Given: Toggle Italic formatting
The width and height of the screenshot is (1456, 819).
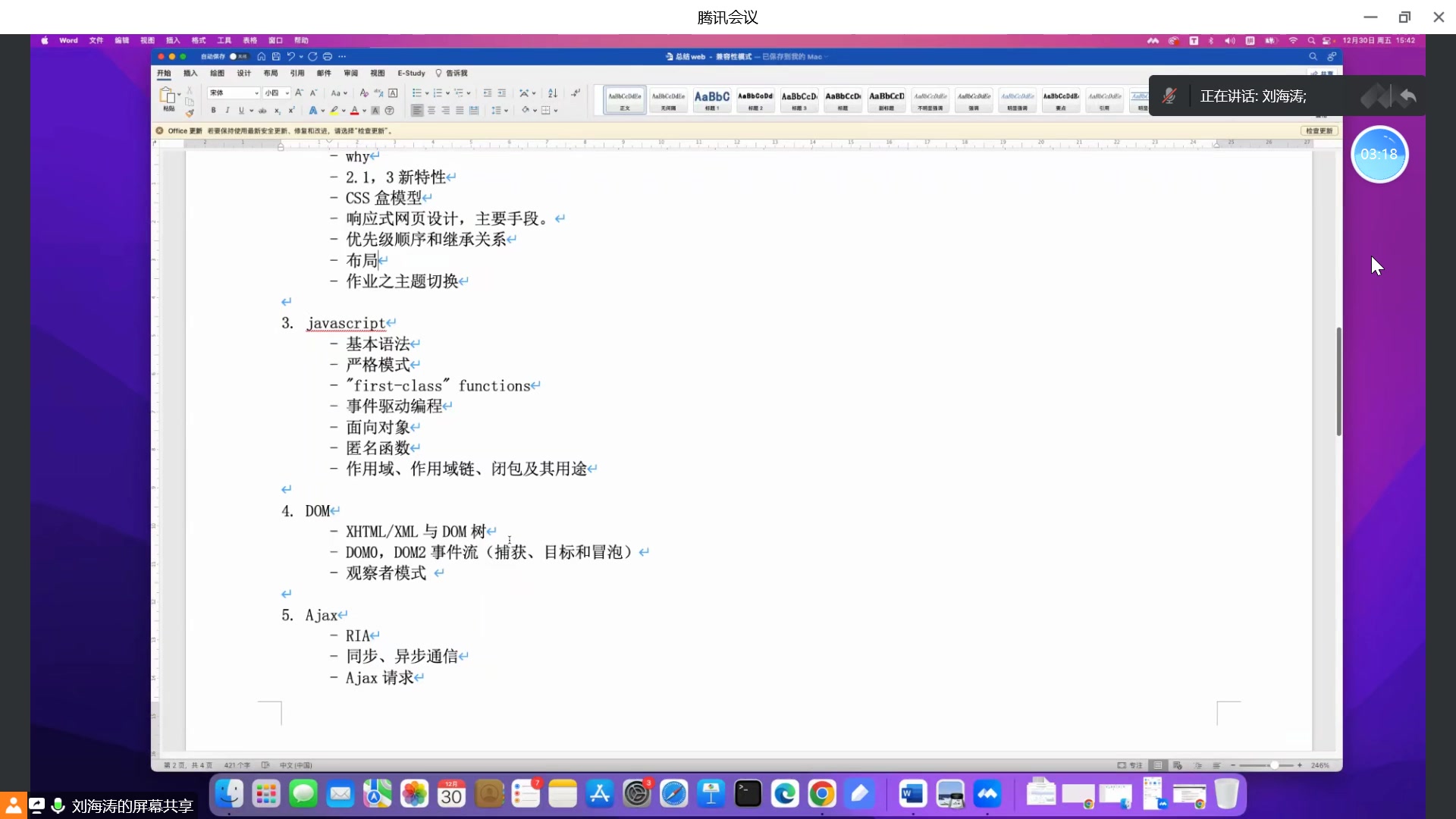Looking at the screenshot, I should coord(227,111).
